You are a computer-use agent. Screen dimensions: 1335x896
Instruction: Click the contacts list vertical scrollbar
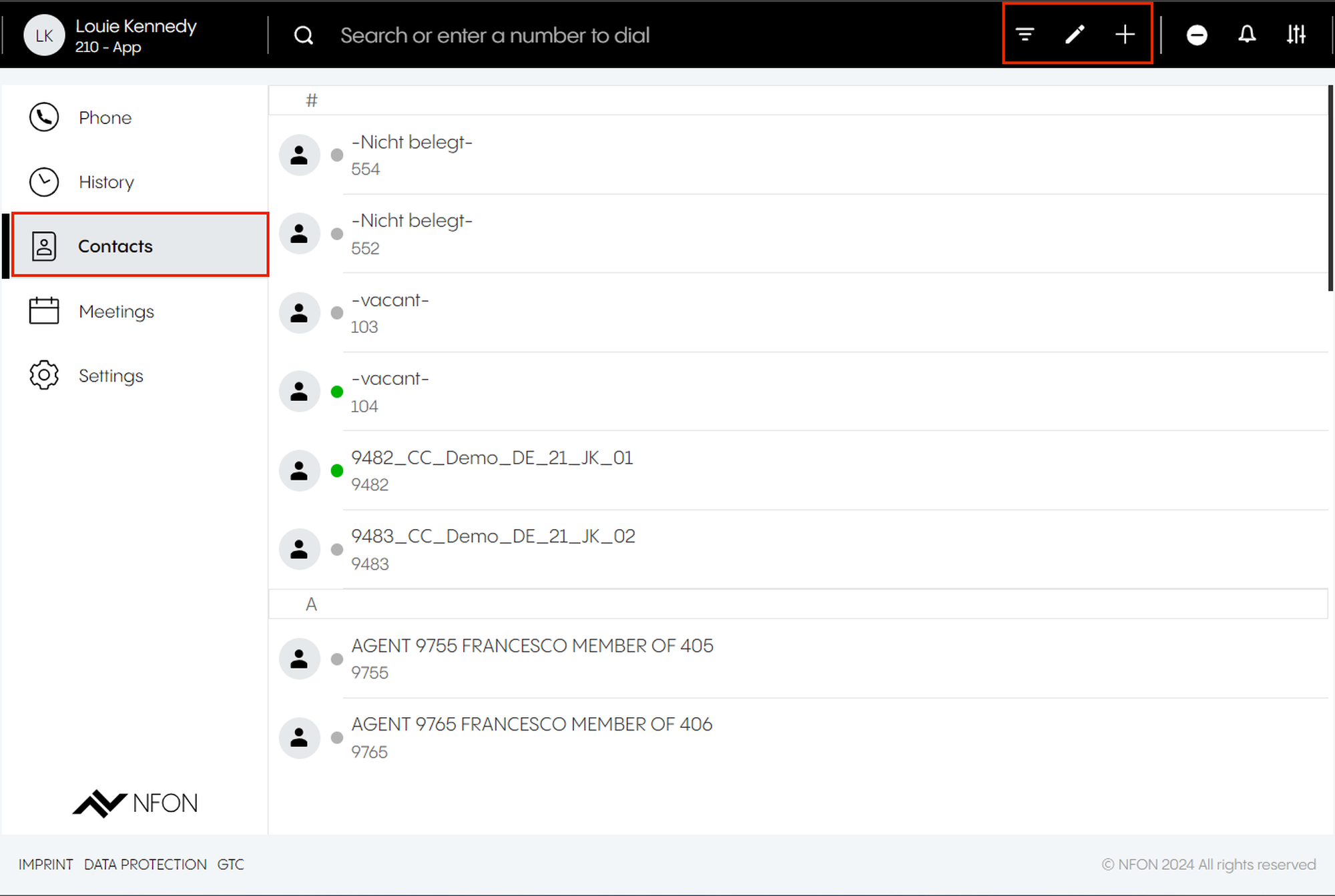[x=1330, y=188]
